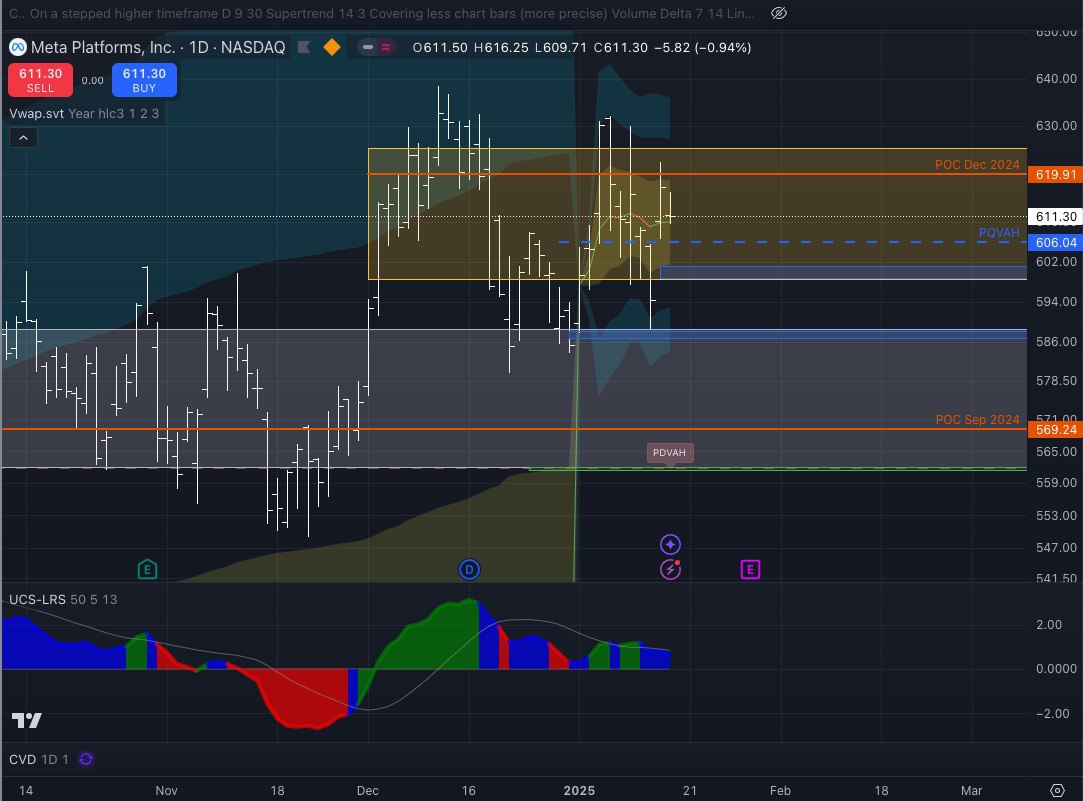Click the TradingView logo
1083x801 pixels.
click(27, 721)
